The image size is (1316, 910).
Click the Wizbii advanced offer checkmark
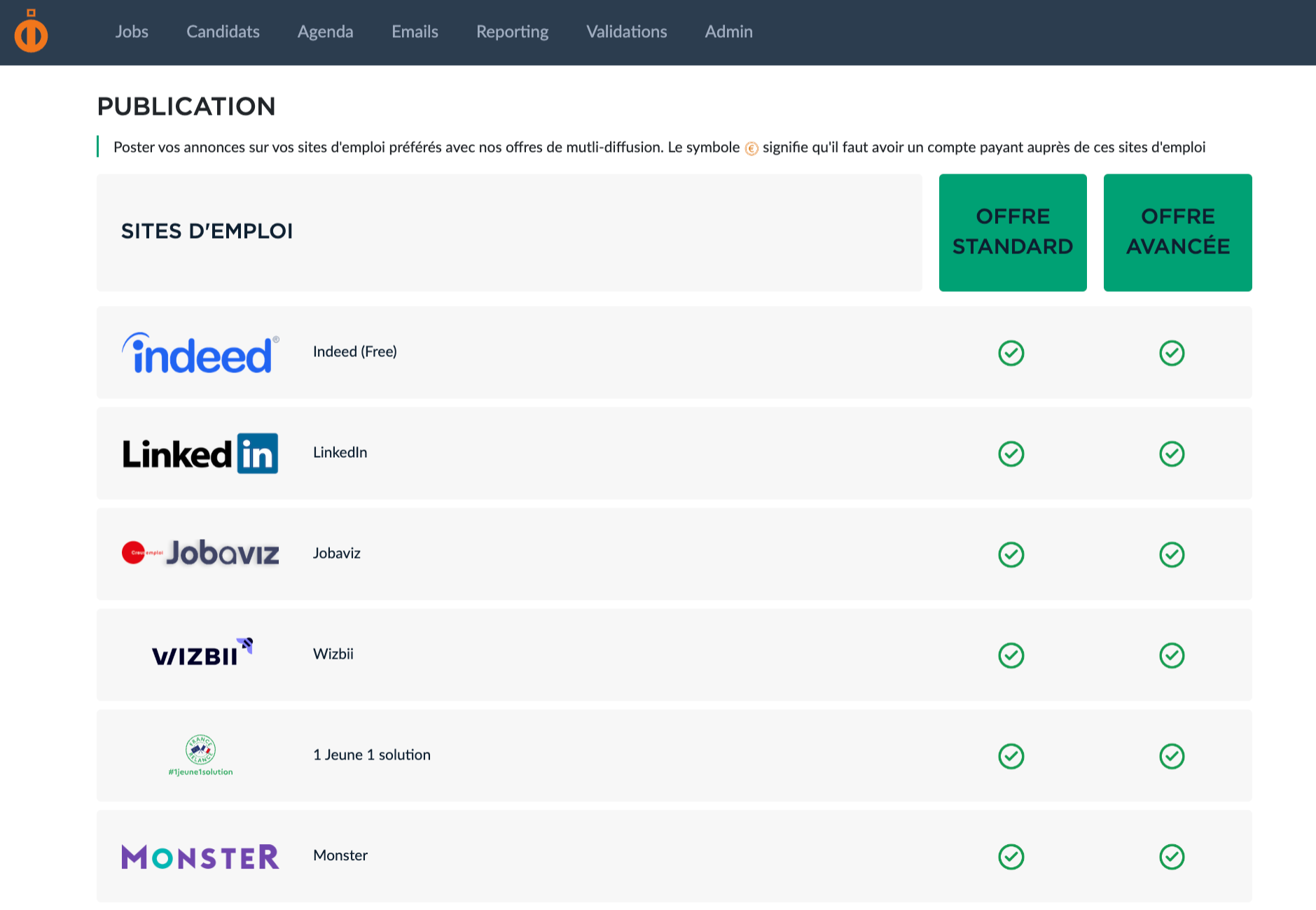[1172, 655]
